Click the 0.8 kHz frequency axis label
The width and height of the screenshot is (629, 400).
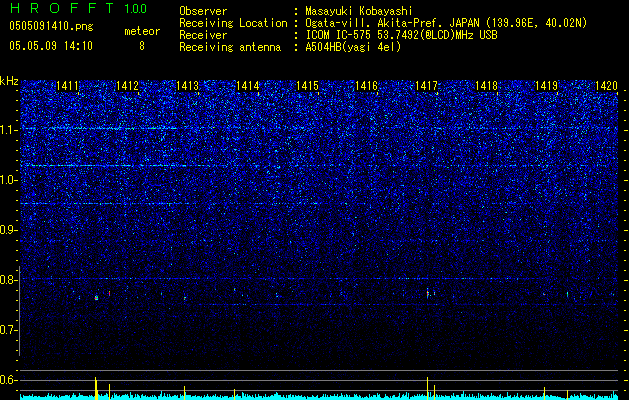coord(9,280)
